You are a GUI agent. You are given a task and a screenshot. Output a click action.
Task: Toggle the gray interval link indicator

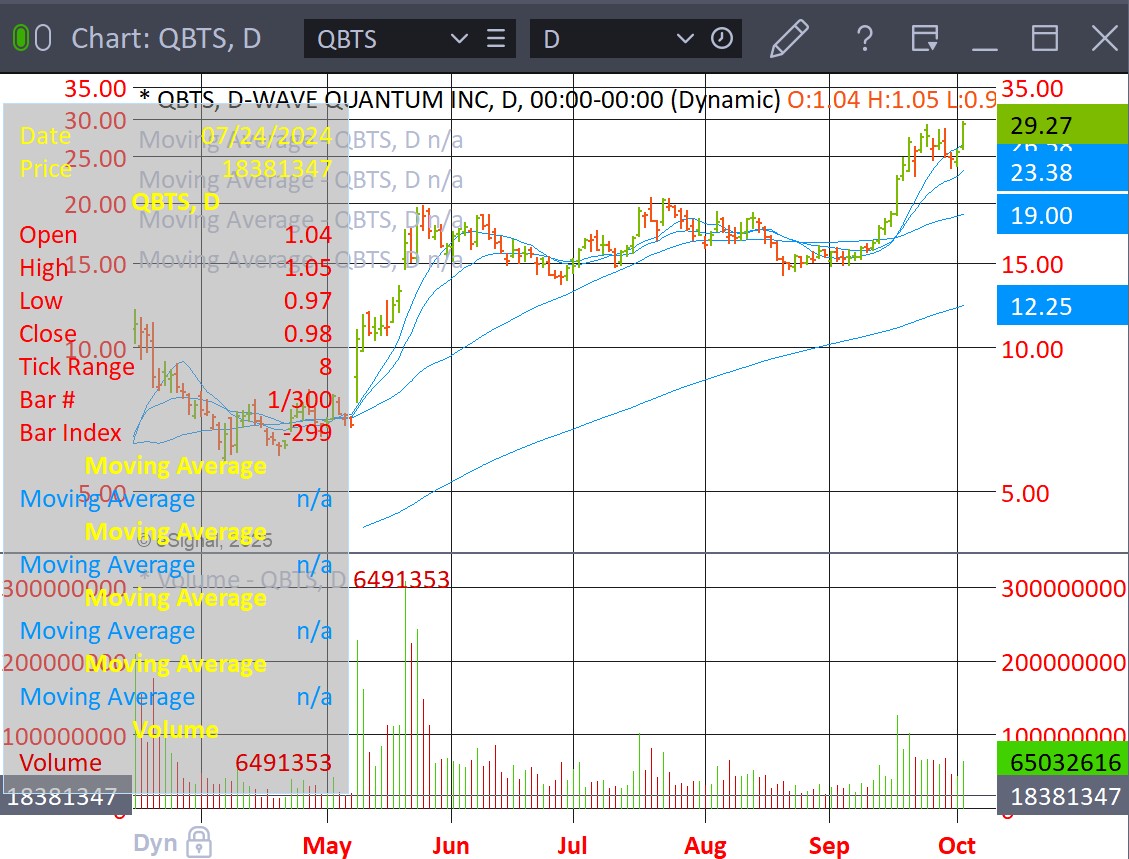click(x=43, y=39)
